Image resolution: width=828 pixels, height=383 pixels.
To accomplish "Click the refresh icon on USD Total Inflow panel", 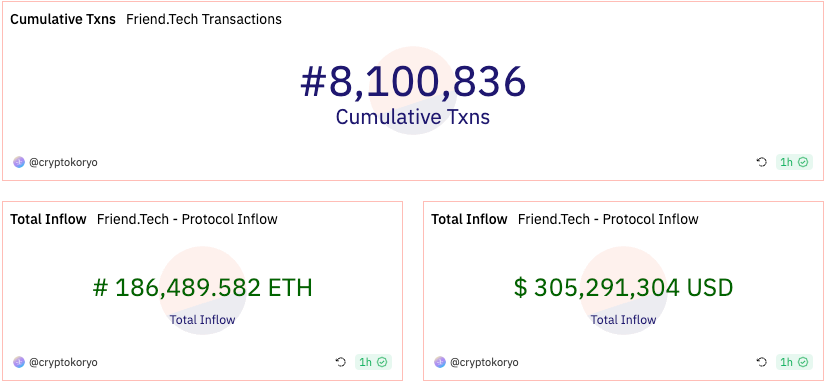I will [761, 362].
